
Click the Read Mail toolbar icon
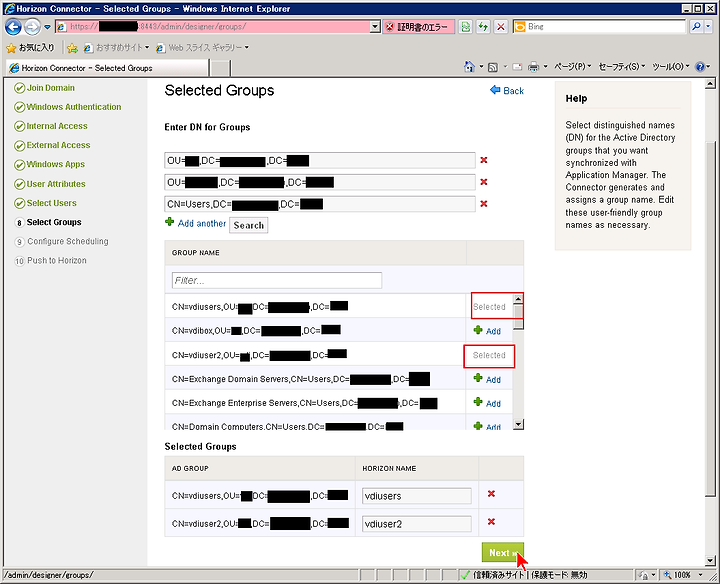517,67
